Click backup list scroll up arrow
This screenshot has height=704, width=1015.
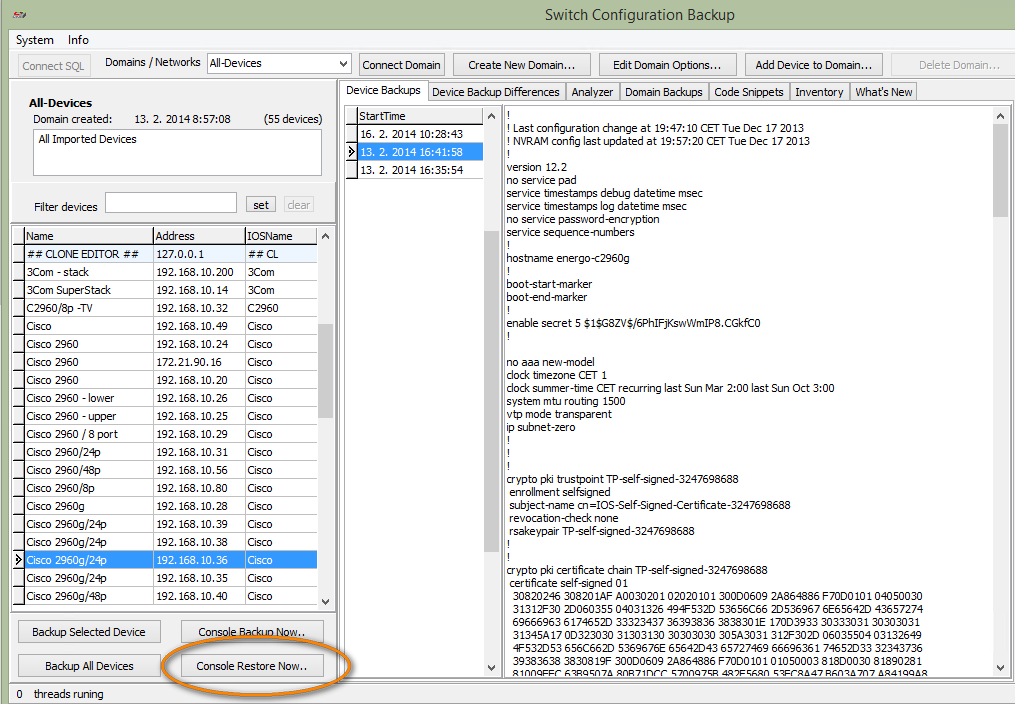tap(491, 116)
